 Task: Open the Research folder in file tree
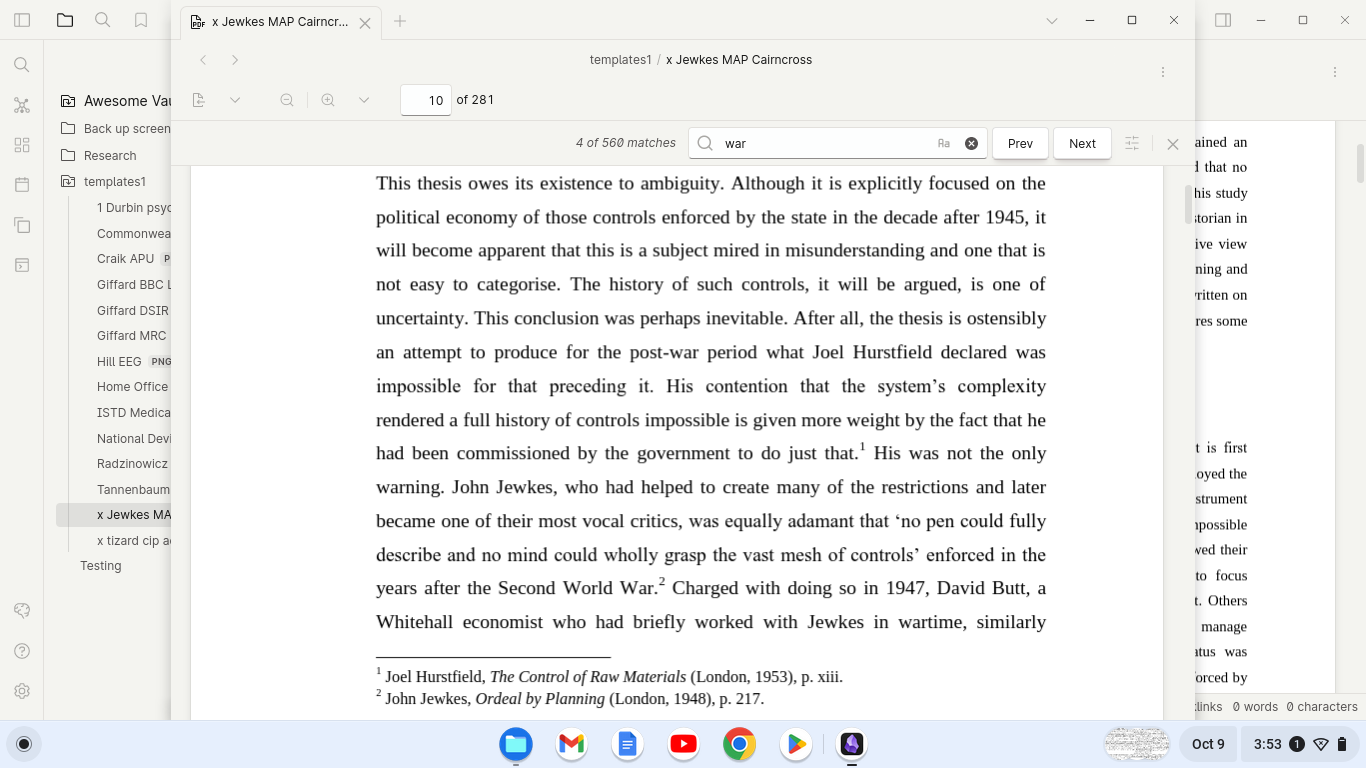pyautogui.click(x=112, y=155)
